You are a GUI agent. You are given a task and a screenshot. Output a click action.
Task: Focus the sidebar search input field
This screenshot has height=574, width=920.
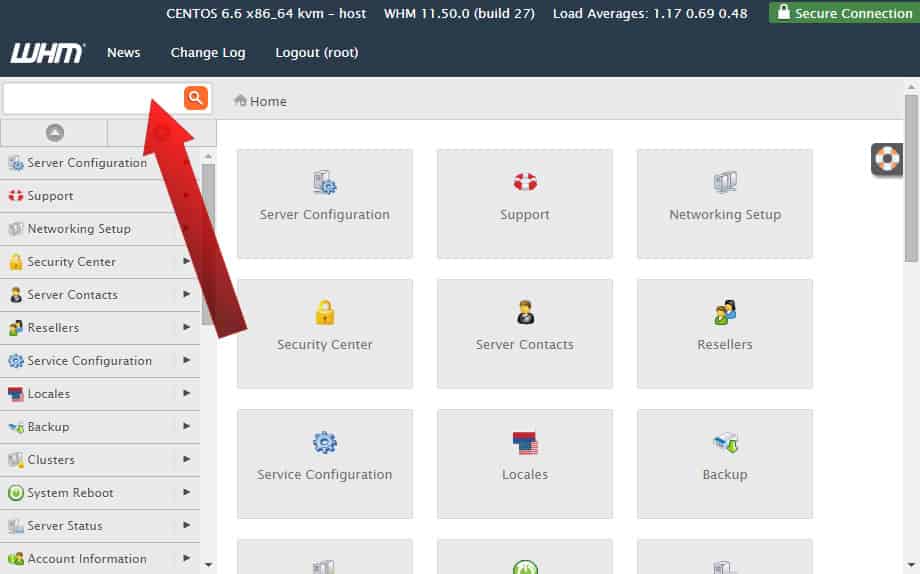point(93,98)
